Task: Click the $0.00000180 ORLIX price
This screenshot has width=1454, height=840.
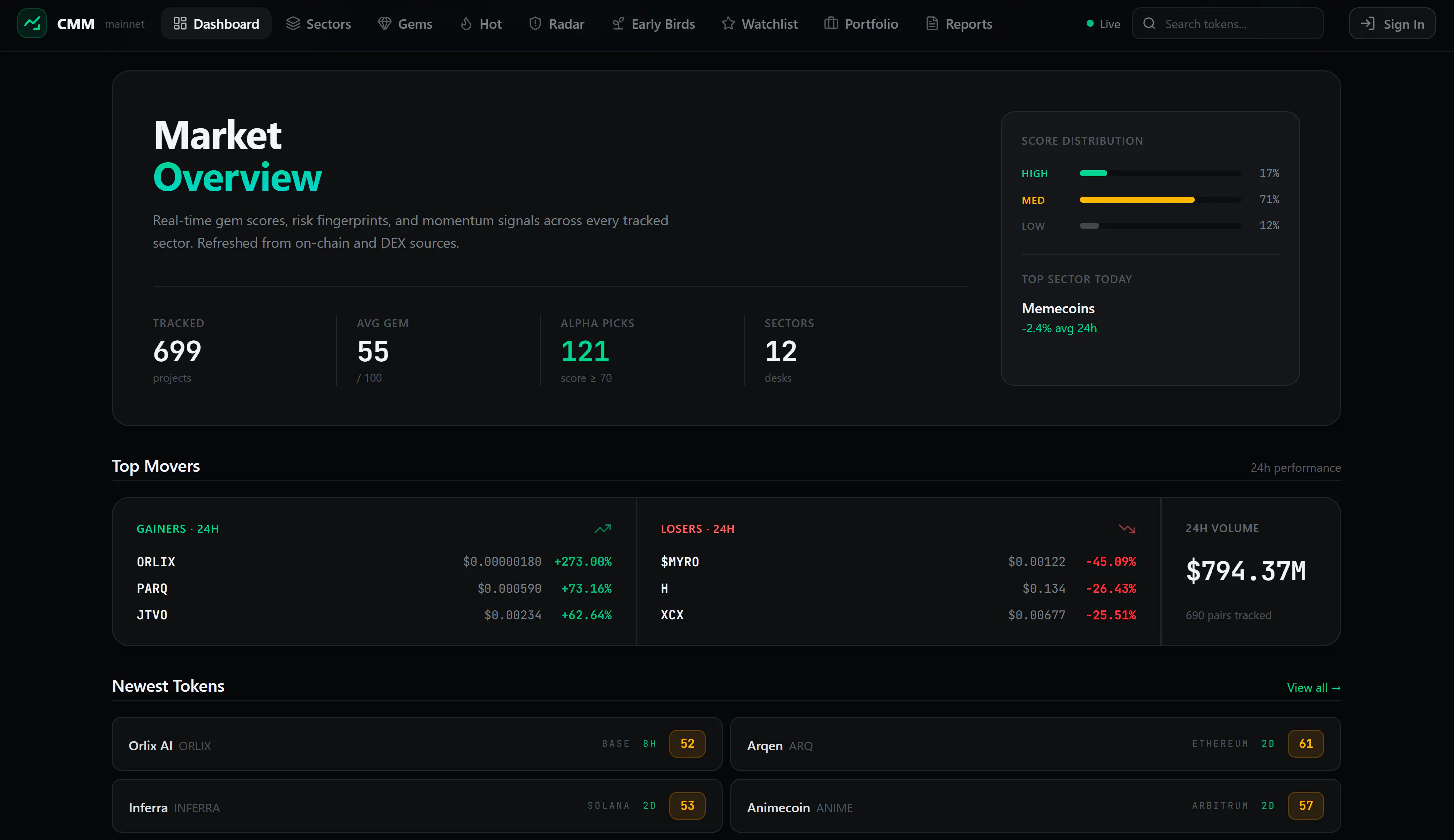Action: 502,561
